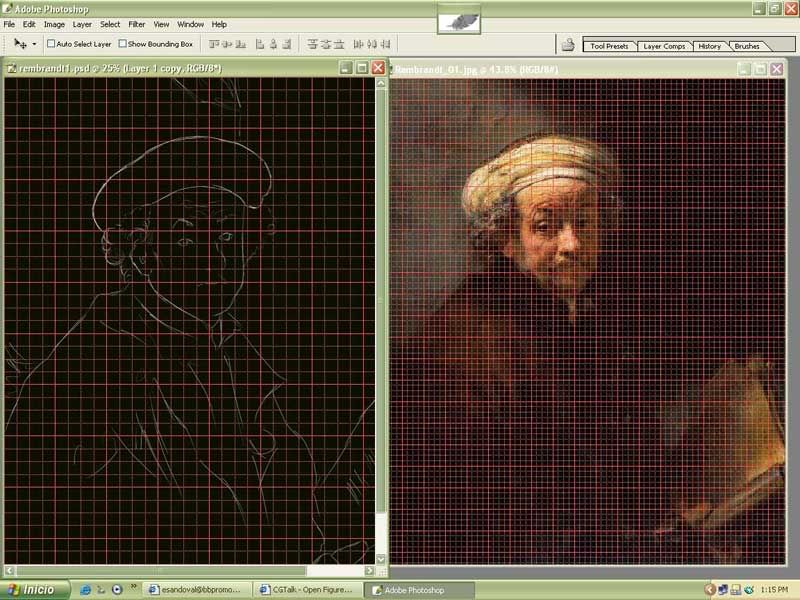Click the Distribute Right Edges icon
Viewport: 800px width, 600px height.
coord(390,44)
